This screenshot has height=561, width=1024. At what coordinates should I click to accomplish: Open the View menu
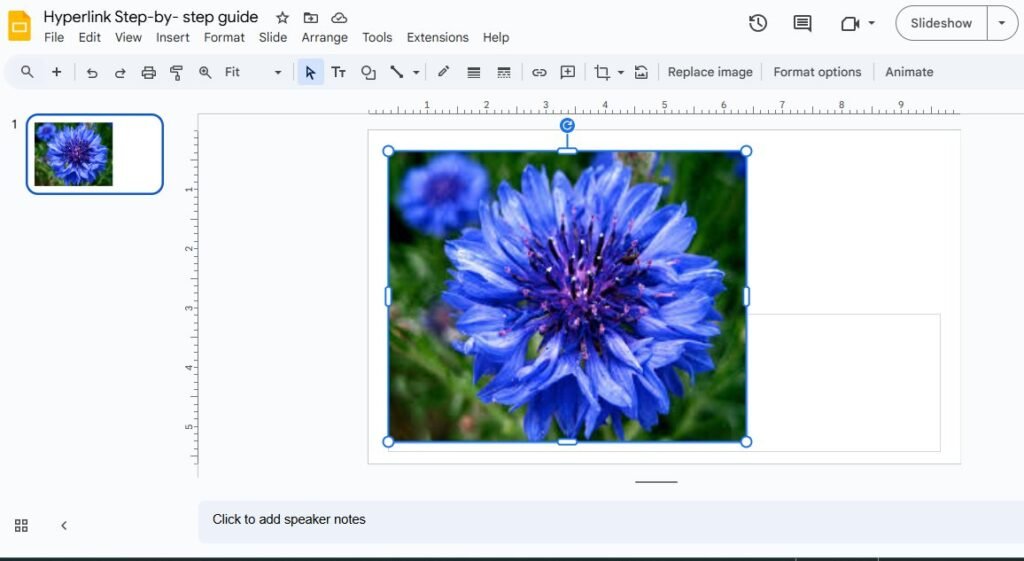128,37
